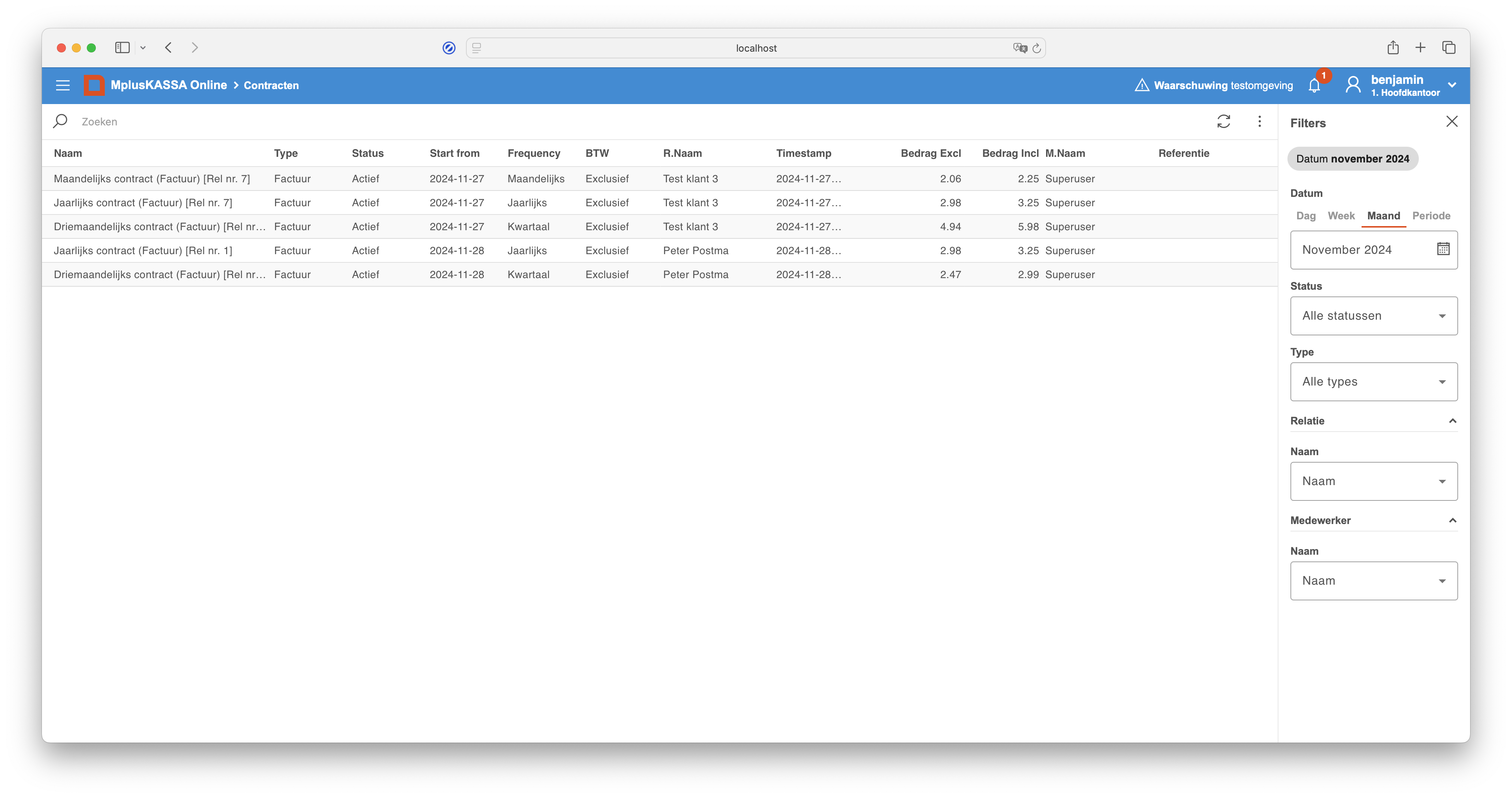1512x798 pixels.
Task: Click the search magnifier icon
Action: tap(61, 122)
